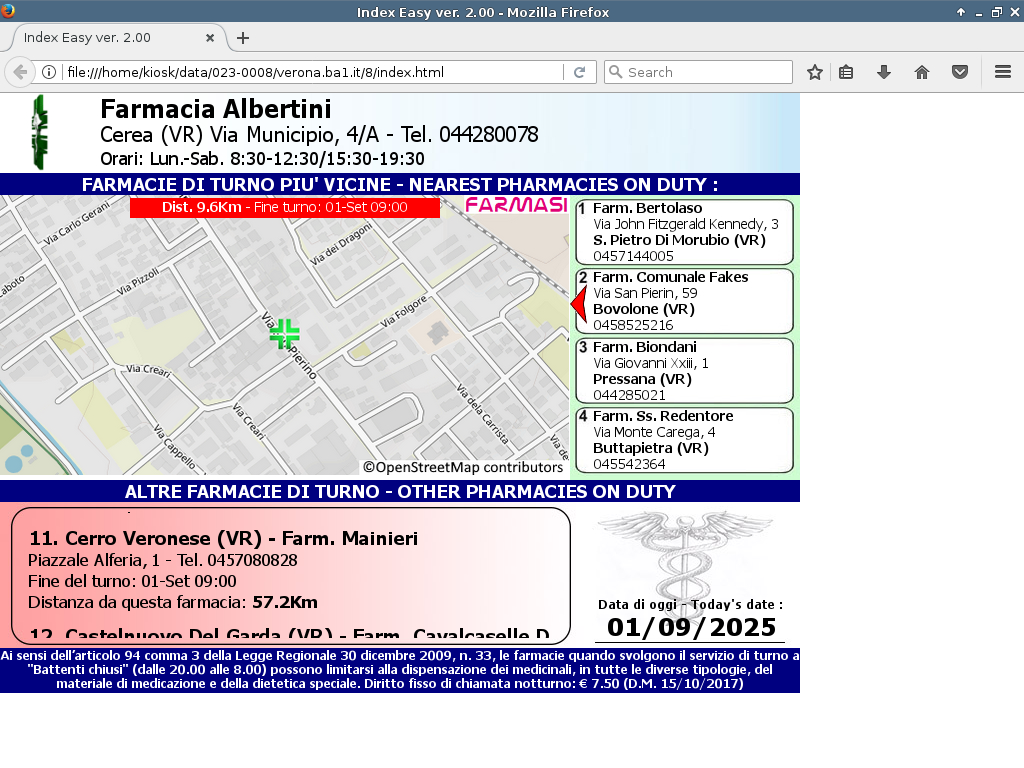Click the bookmark star icon
Screen dimensions: 1024x768
click(x=815, y=72)
